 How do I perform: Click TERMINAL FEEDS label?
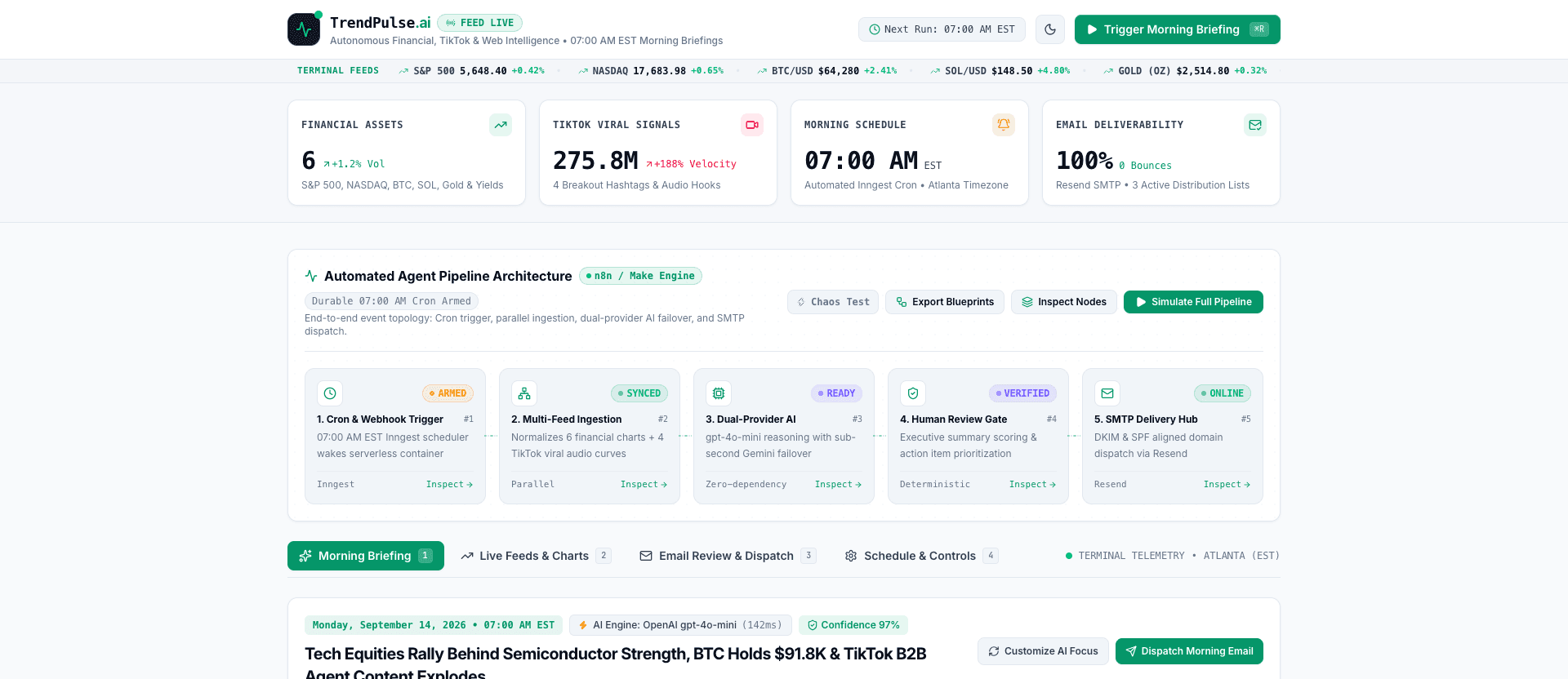[338, 71]
